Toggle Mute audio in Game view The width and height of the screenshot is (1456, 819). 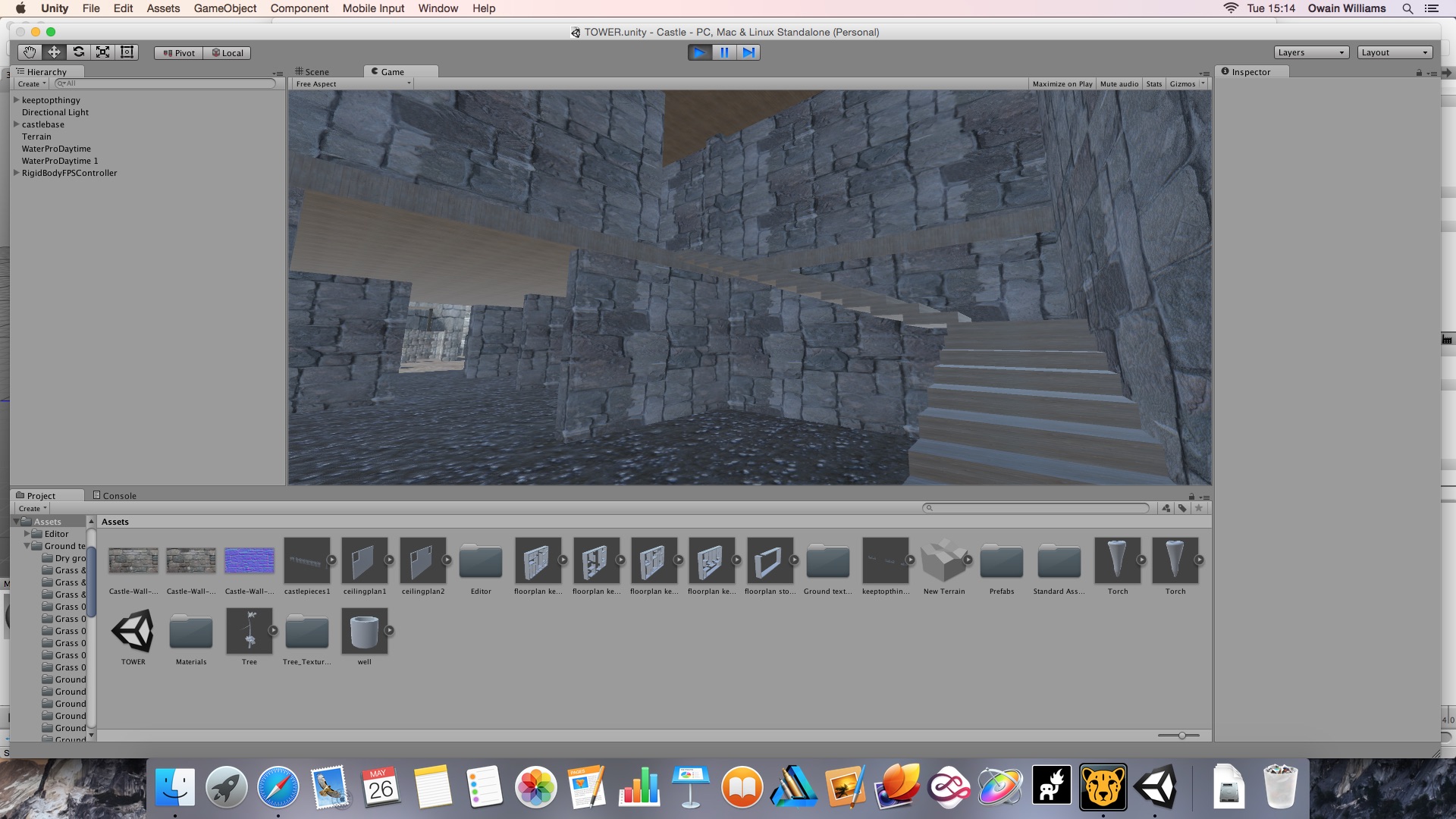(1119, 84)
